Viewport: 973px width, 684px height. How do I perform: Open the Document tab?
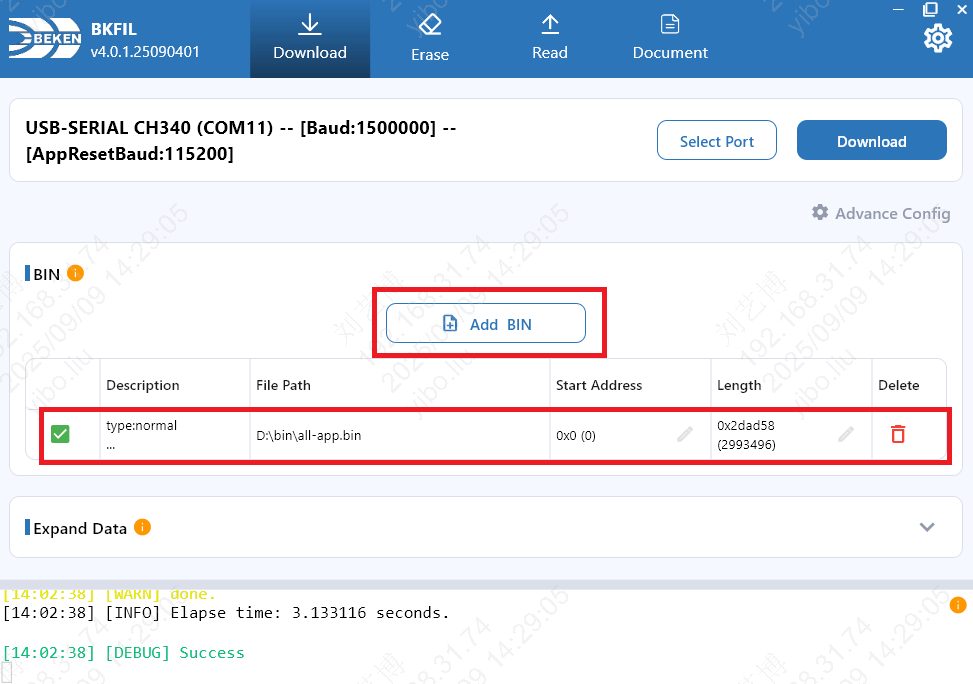click(670, 39)
